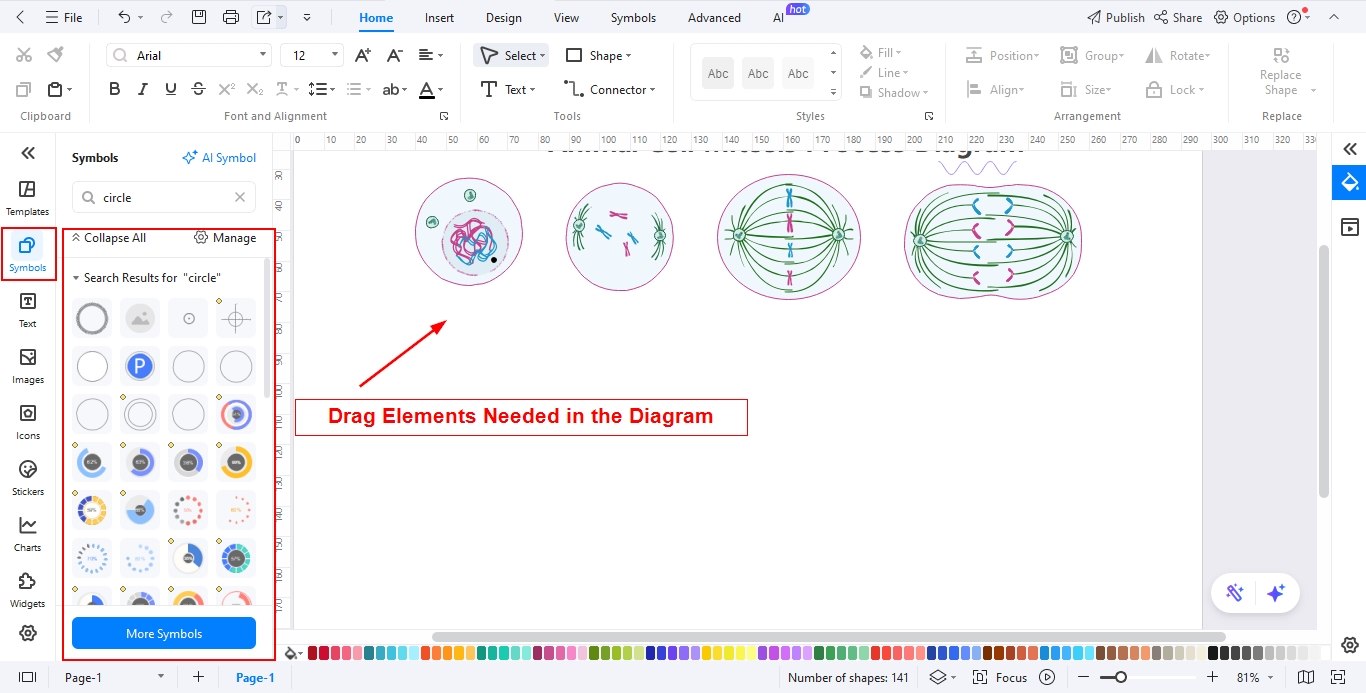Click the Print icon
Screen dimensions: 1366x693
[x=231, y=17]
